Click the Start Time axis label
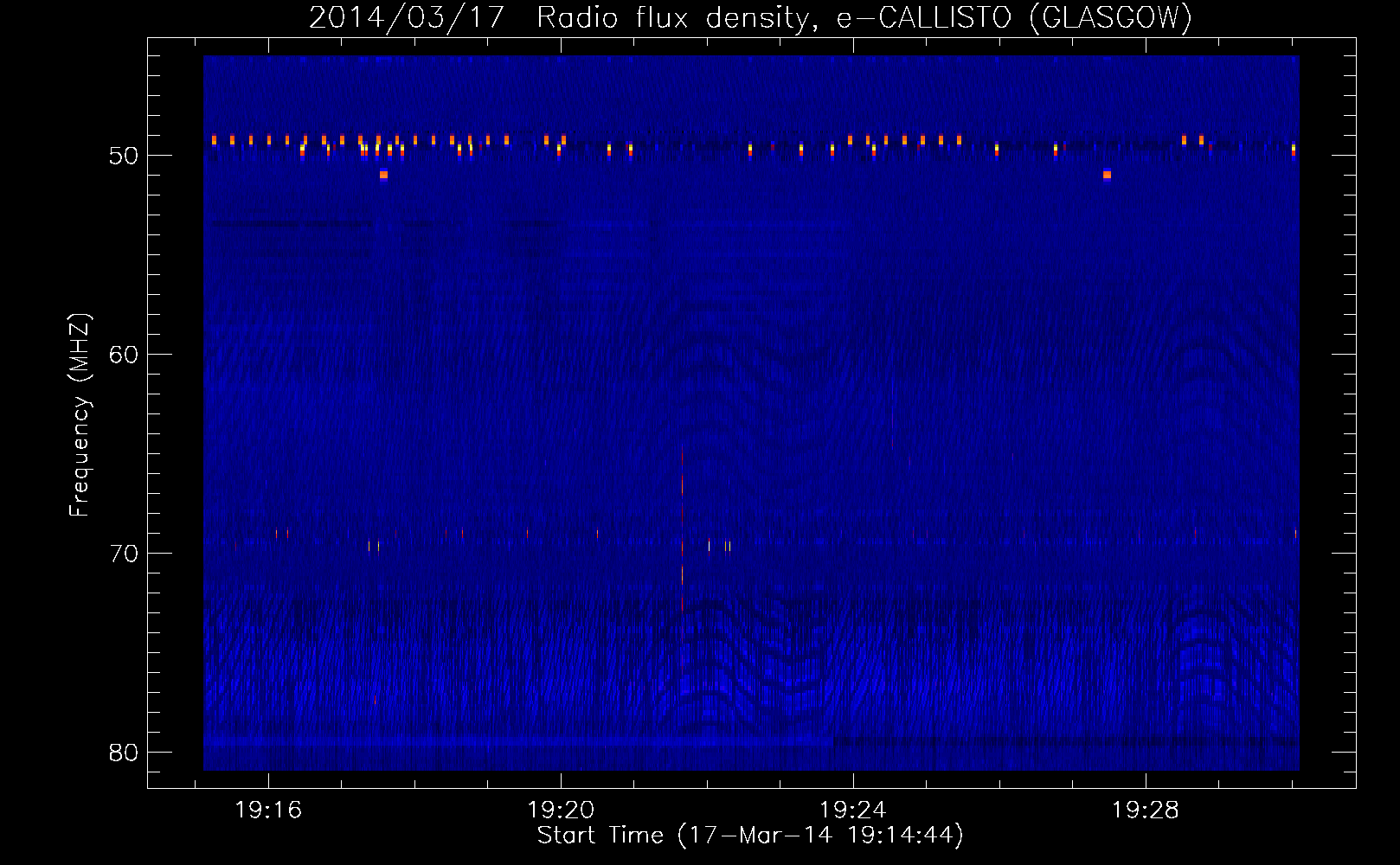 pos(750,836)
